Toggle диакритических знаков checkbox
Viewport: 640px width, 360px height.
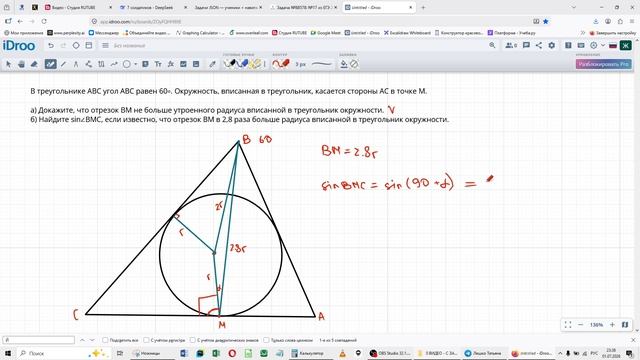193,340
